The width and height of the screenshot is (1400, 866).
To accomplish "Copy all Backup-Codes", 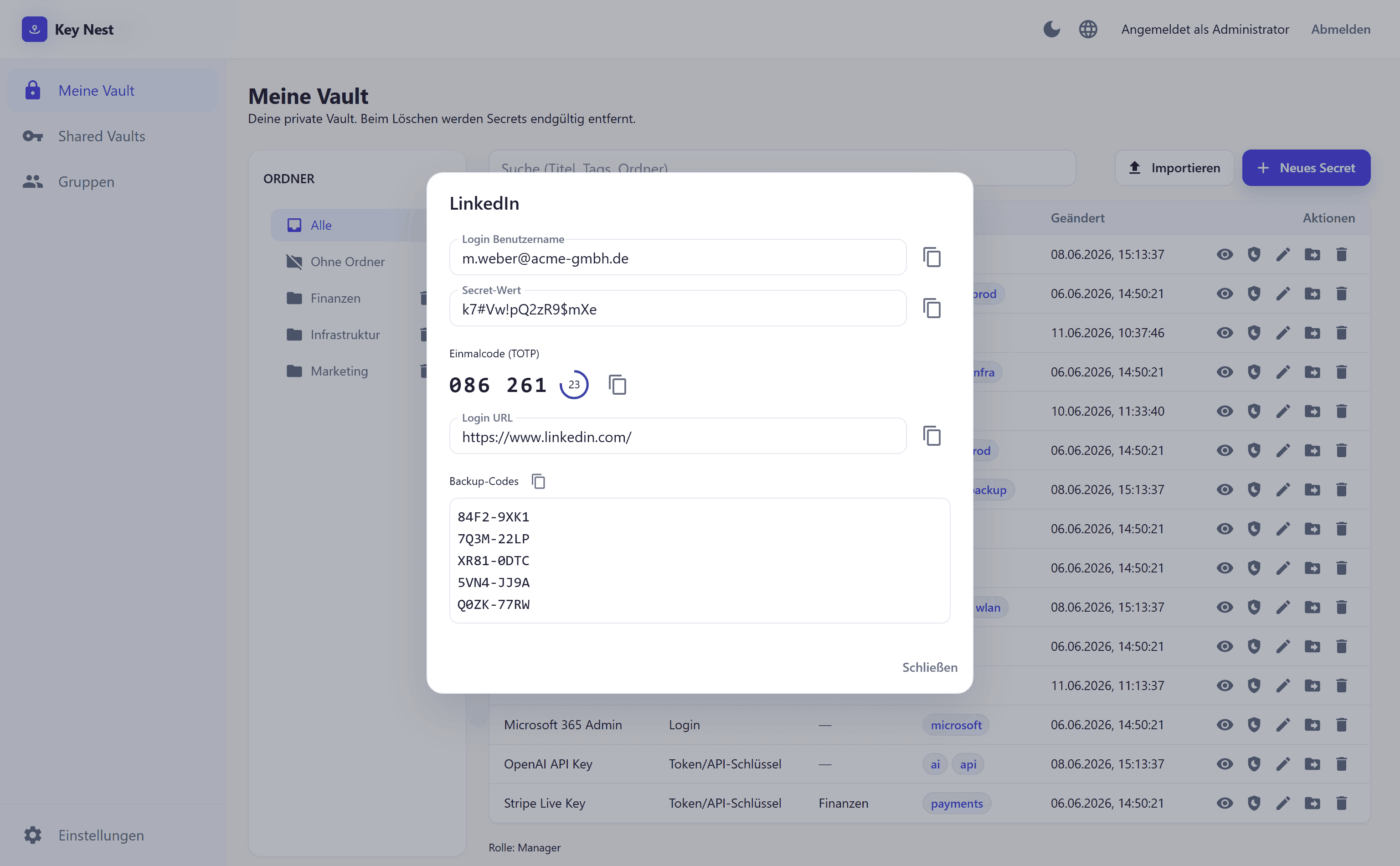I will [538, 481].
